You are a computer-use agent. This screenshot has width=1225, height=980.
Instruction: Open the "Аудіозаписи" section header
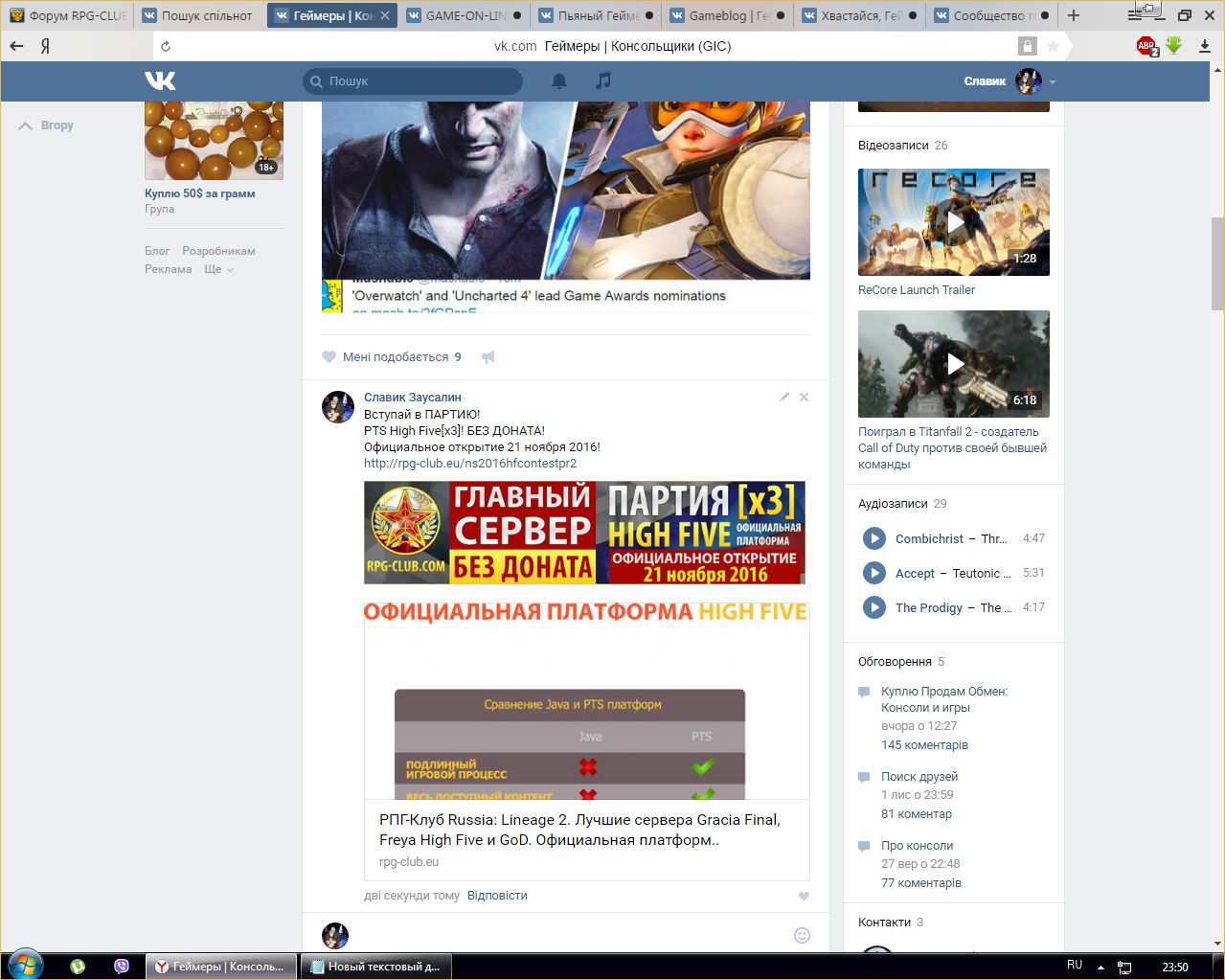pos(893,504)
